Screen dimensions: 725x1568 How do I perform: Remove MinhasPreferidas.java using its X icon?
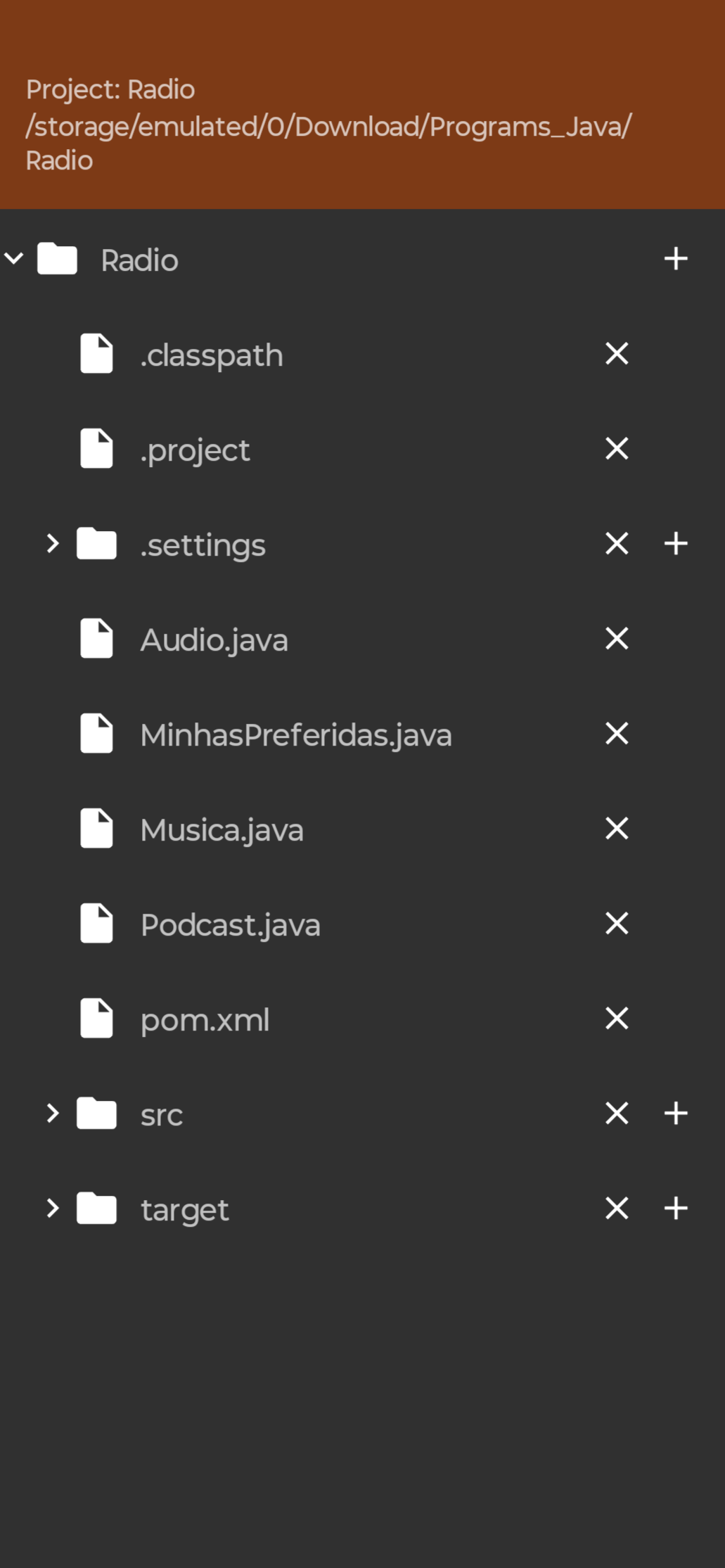617,734
